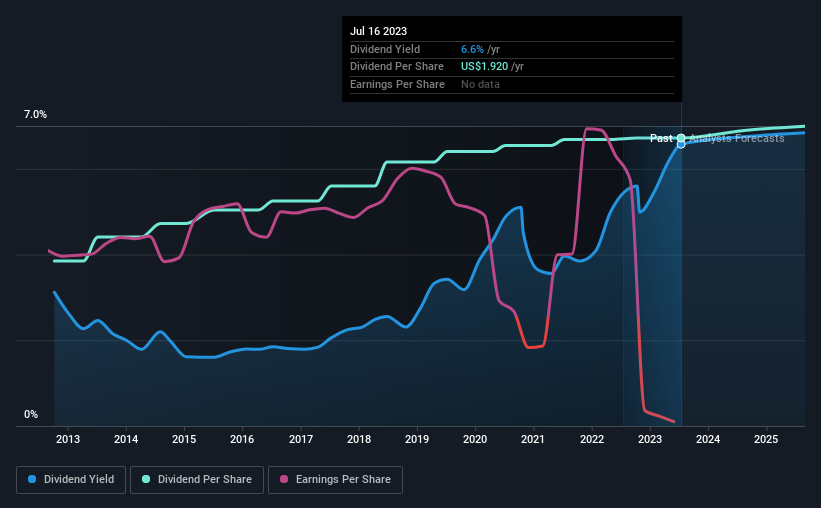This screenshot has height=508, width=821.
Task: Select the 2019 label on the time axis
Action: coord(417,439)
